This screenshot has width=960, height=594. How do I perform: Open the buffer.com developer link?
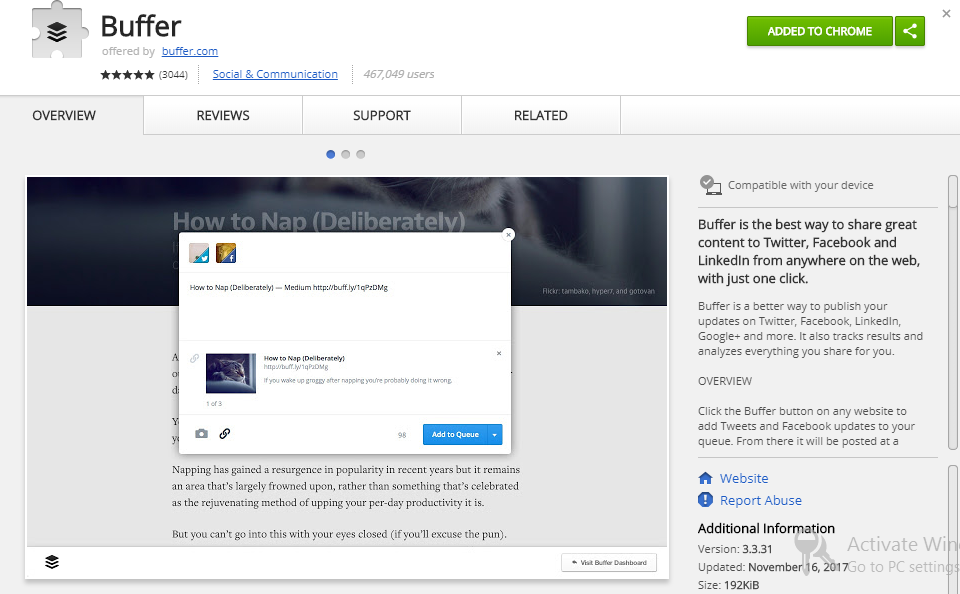[190, 51]
